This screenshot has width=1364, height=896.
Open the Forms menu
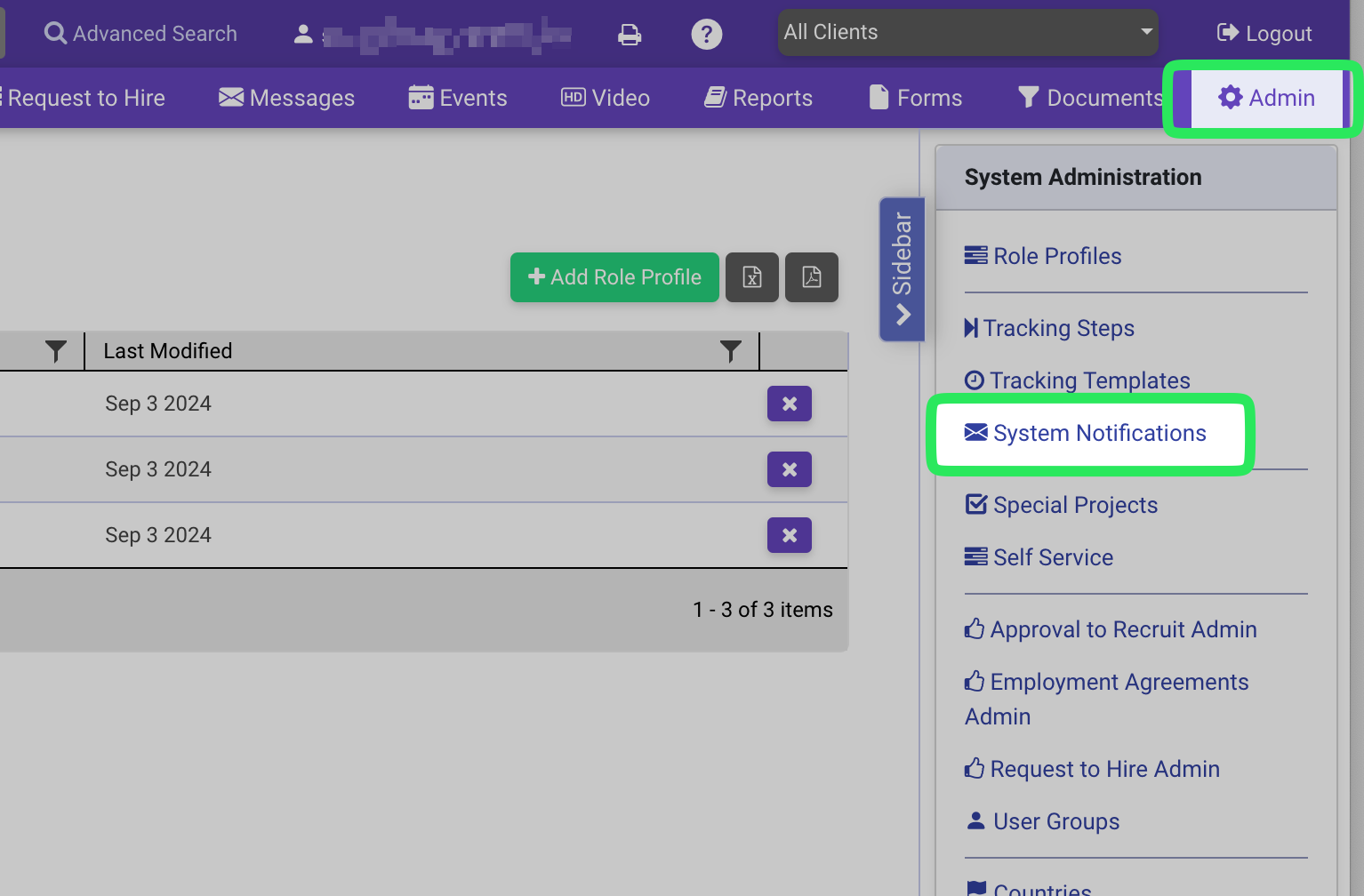pos(916,98)
